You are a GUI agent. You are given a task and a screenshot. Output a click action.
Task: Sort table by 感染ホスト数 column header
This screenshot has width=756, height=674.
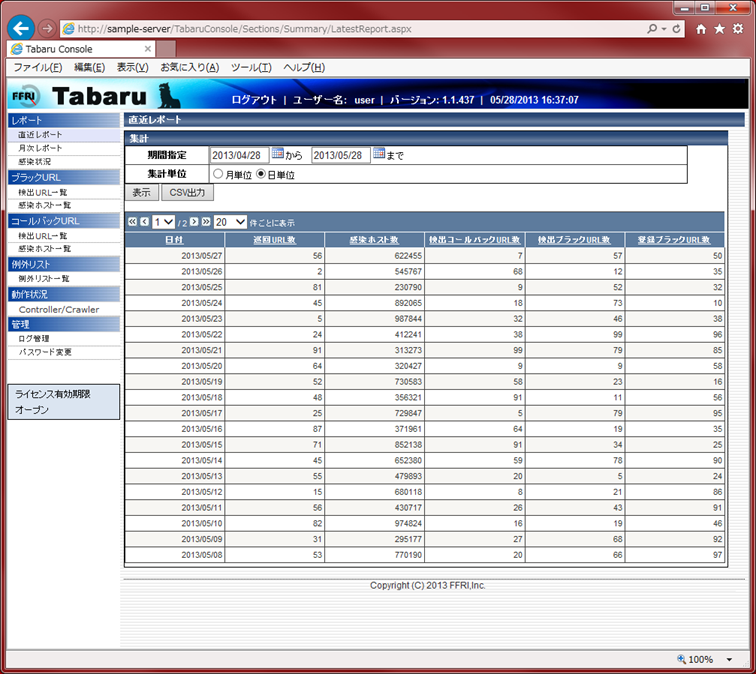[374, 240]
